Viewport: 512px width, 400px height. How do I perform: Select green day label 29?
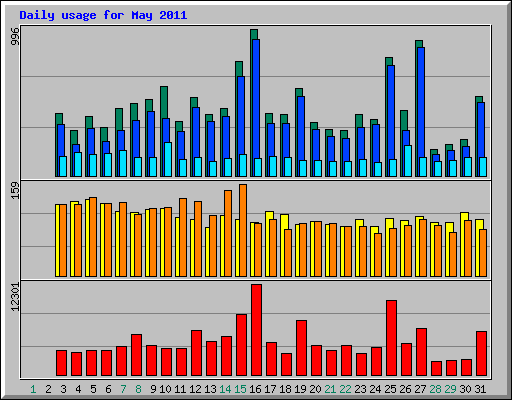(450, 389)
